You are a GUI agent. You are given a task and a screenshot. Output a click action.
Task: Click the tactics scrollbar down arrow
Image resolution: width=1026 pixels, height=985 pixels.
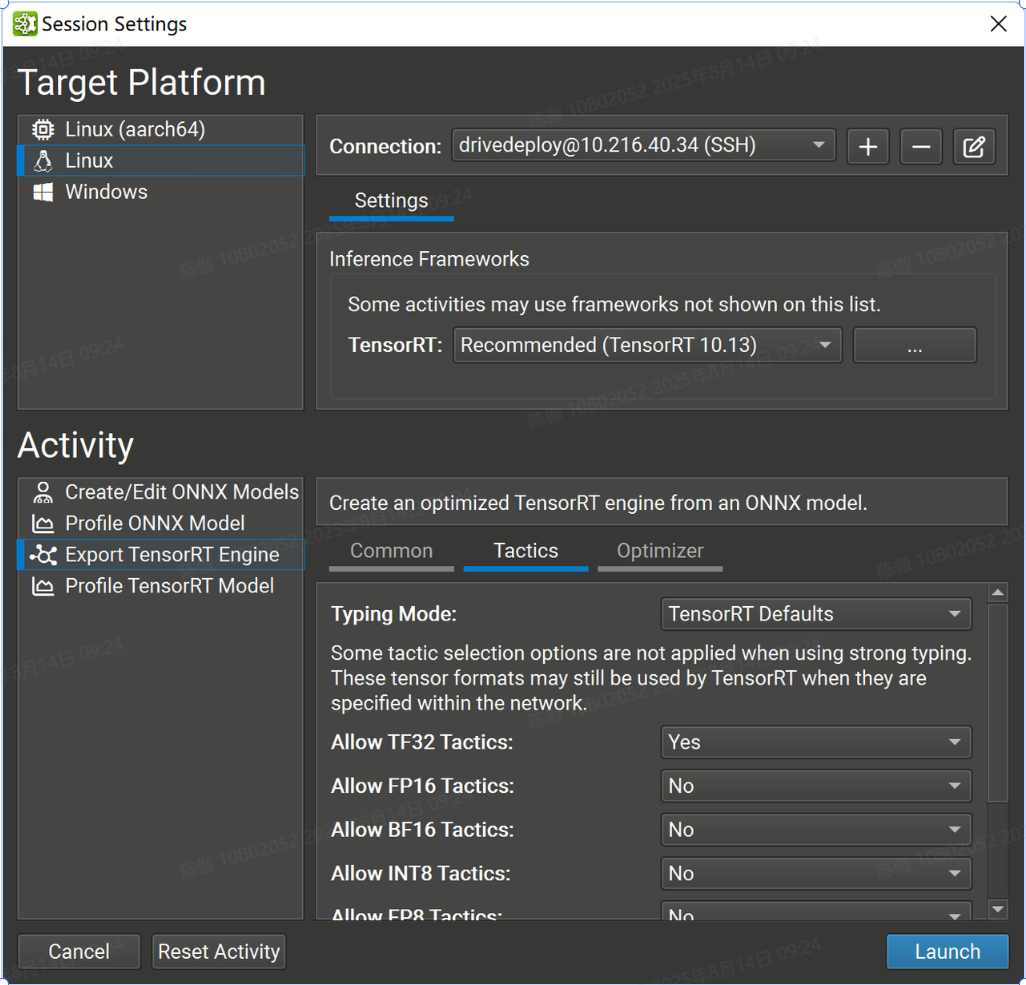pos(997,908)
